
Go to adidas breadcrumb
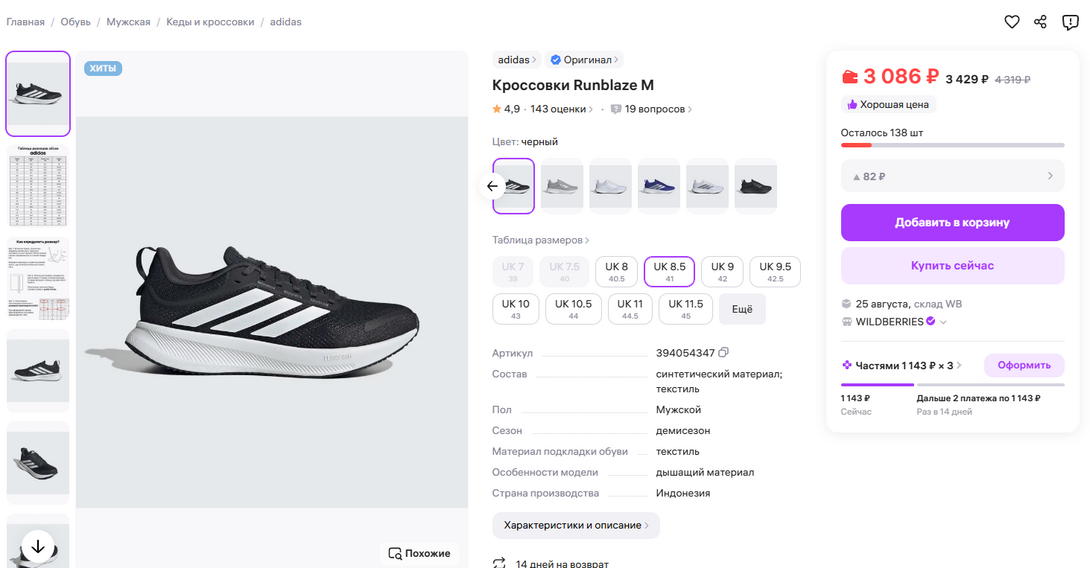pyautogui.click(x=286, y=22)
